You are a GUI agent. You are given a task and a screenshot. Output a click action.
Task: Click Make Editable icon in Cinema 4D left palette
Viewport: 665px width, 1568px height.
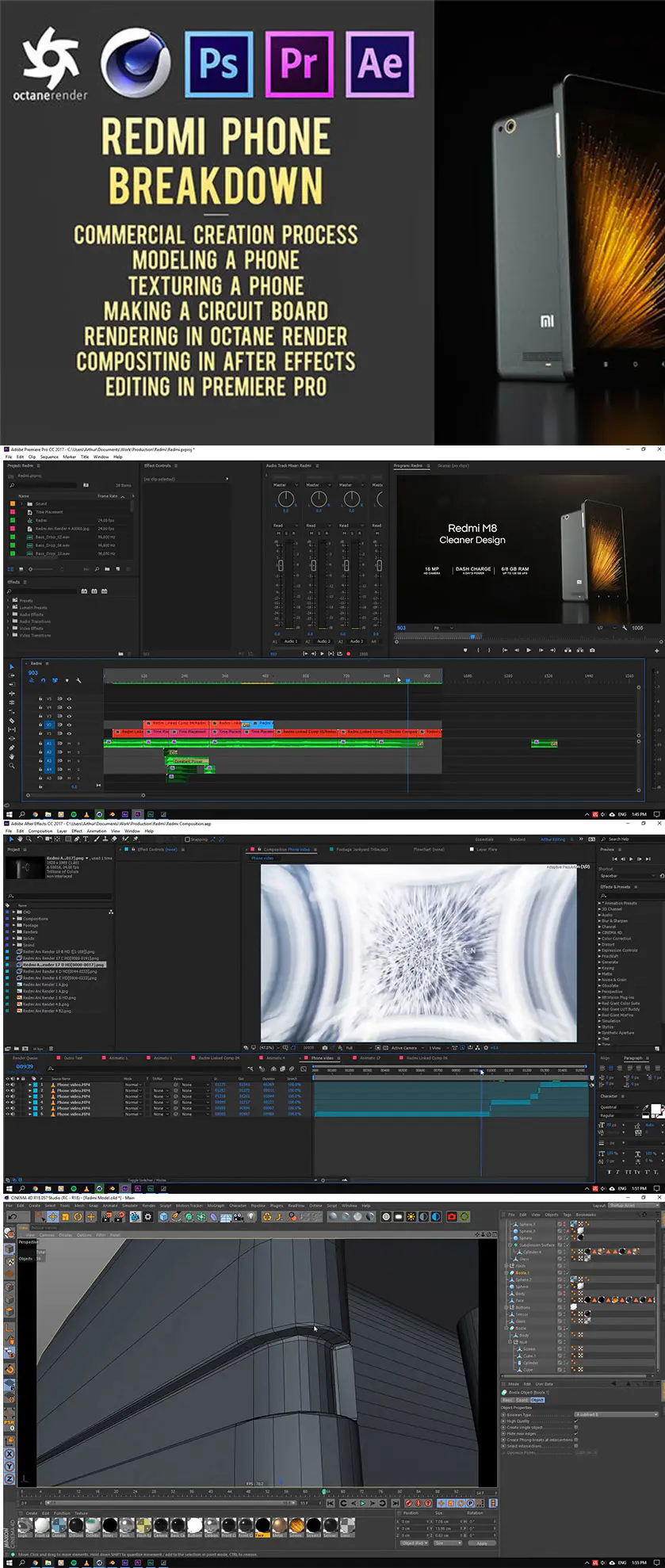(x=10, y=1233)
